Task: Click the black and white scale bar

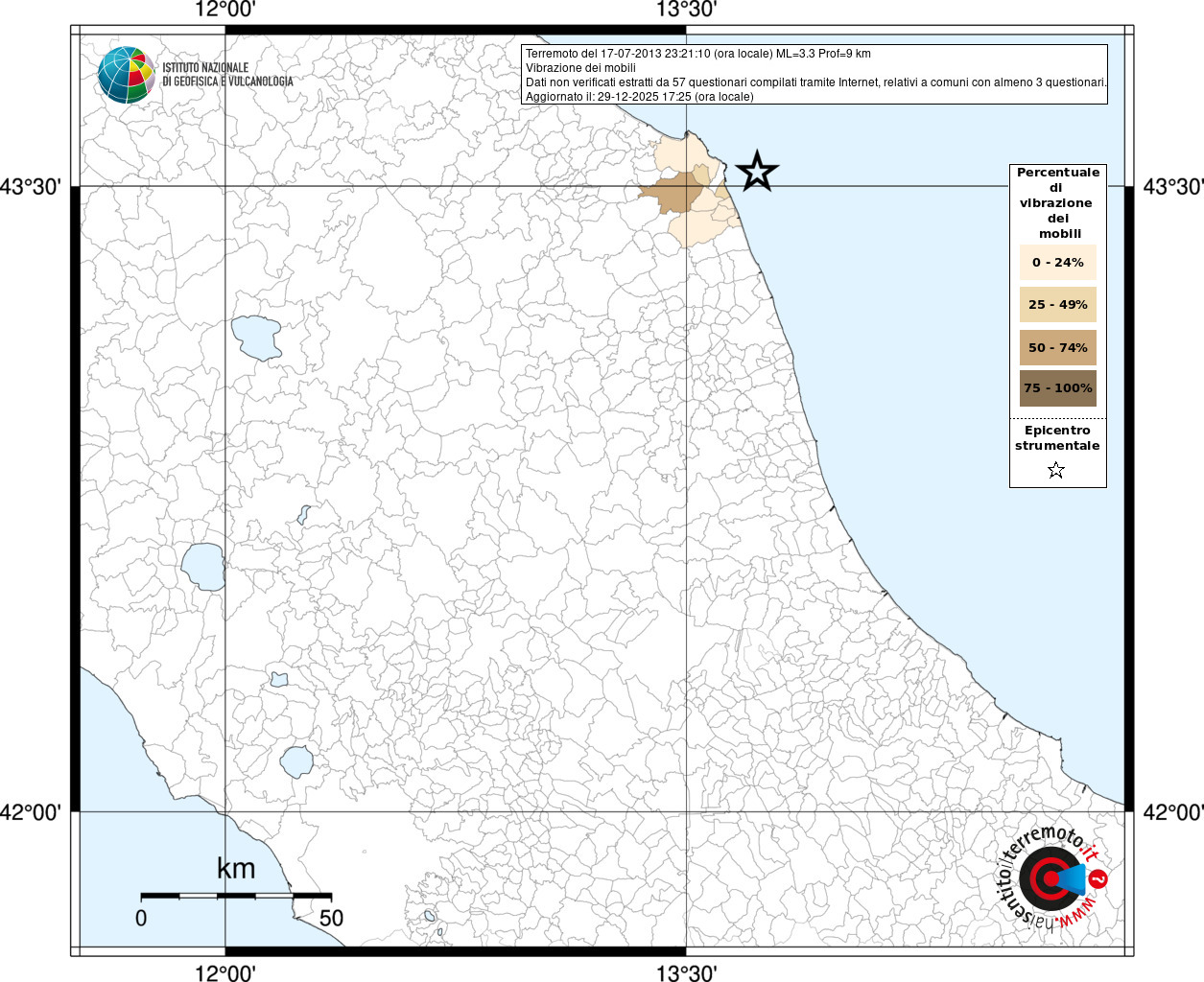Action: click(x=236, y=895)
